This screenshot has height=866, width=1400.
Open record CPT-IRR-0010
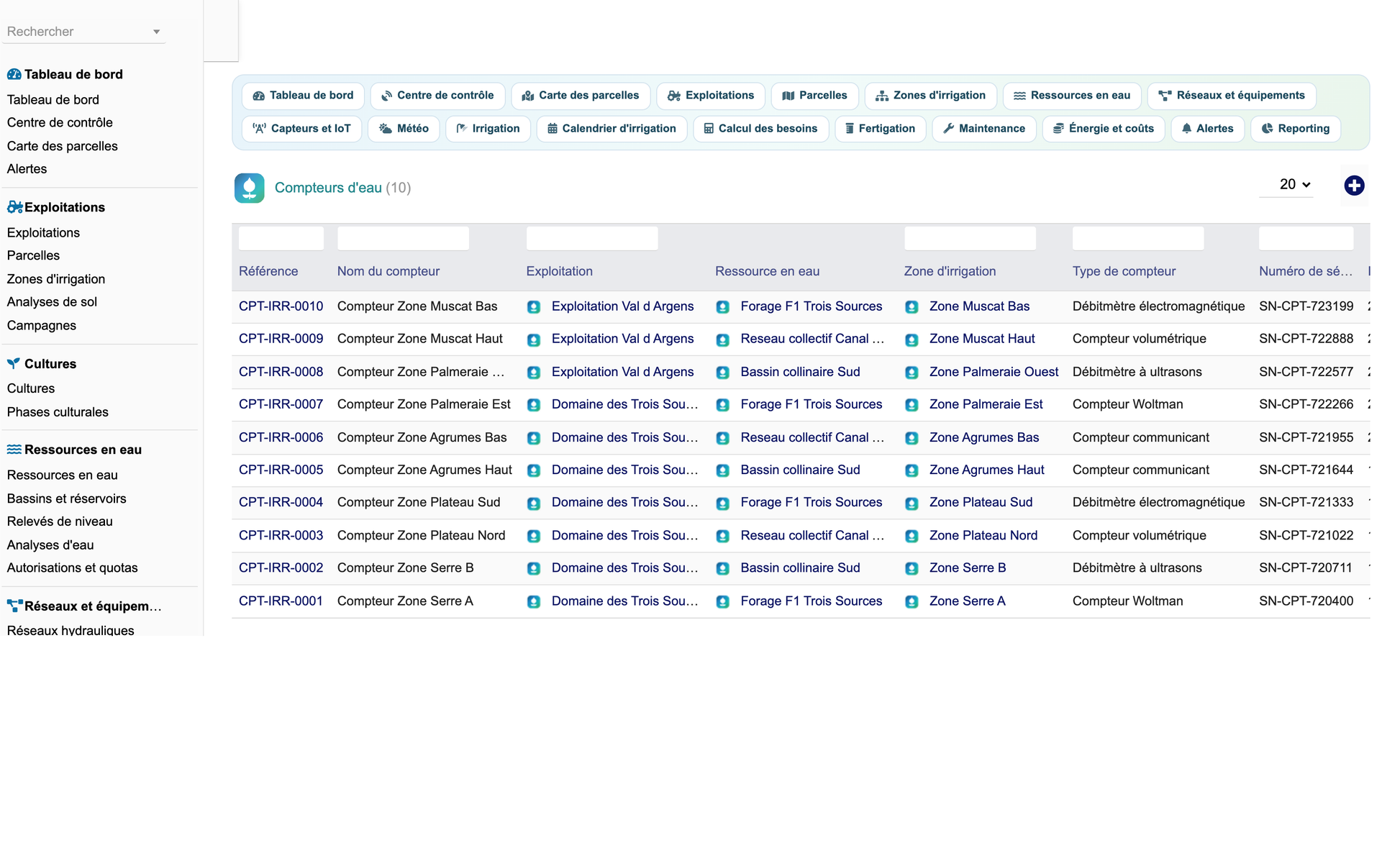tap(281, 306)
